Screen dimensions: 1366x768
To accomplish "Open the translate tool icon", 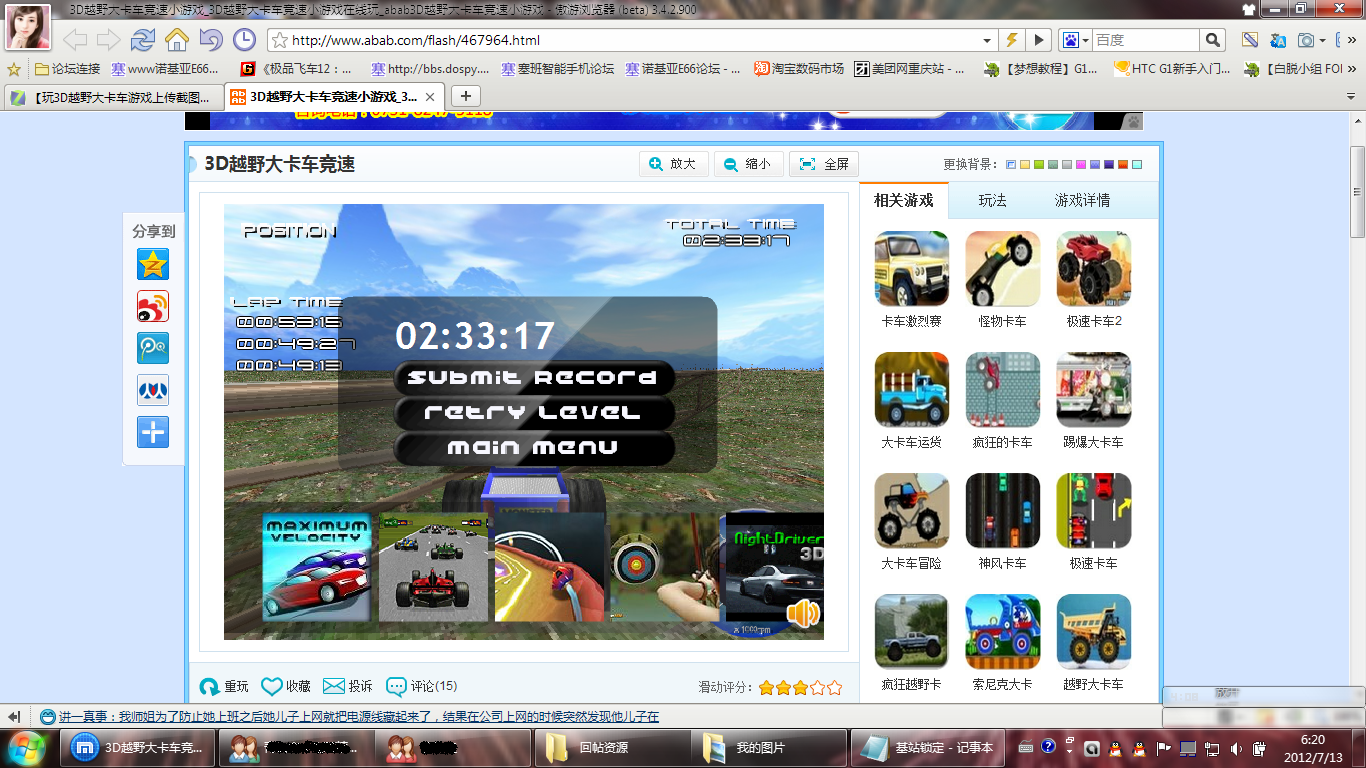I will tap(1277, 40).
